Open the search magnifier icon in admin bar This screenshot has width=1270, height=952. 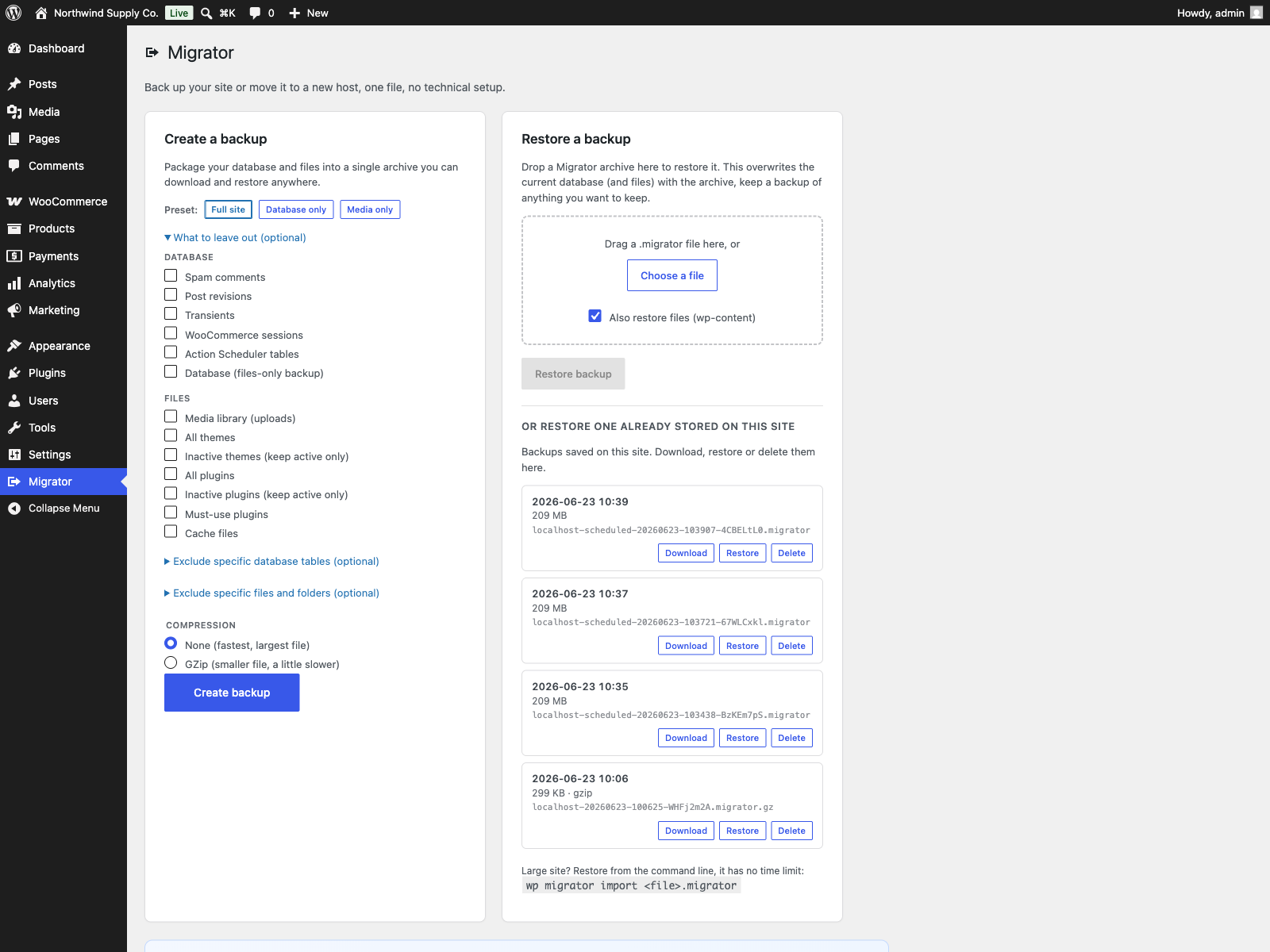pos(206,13)
